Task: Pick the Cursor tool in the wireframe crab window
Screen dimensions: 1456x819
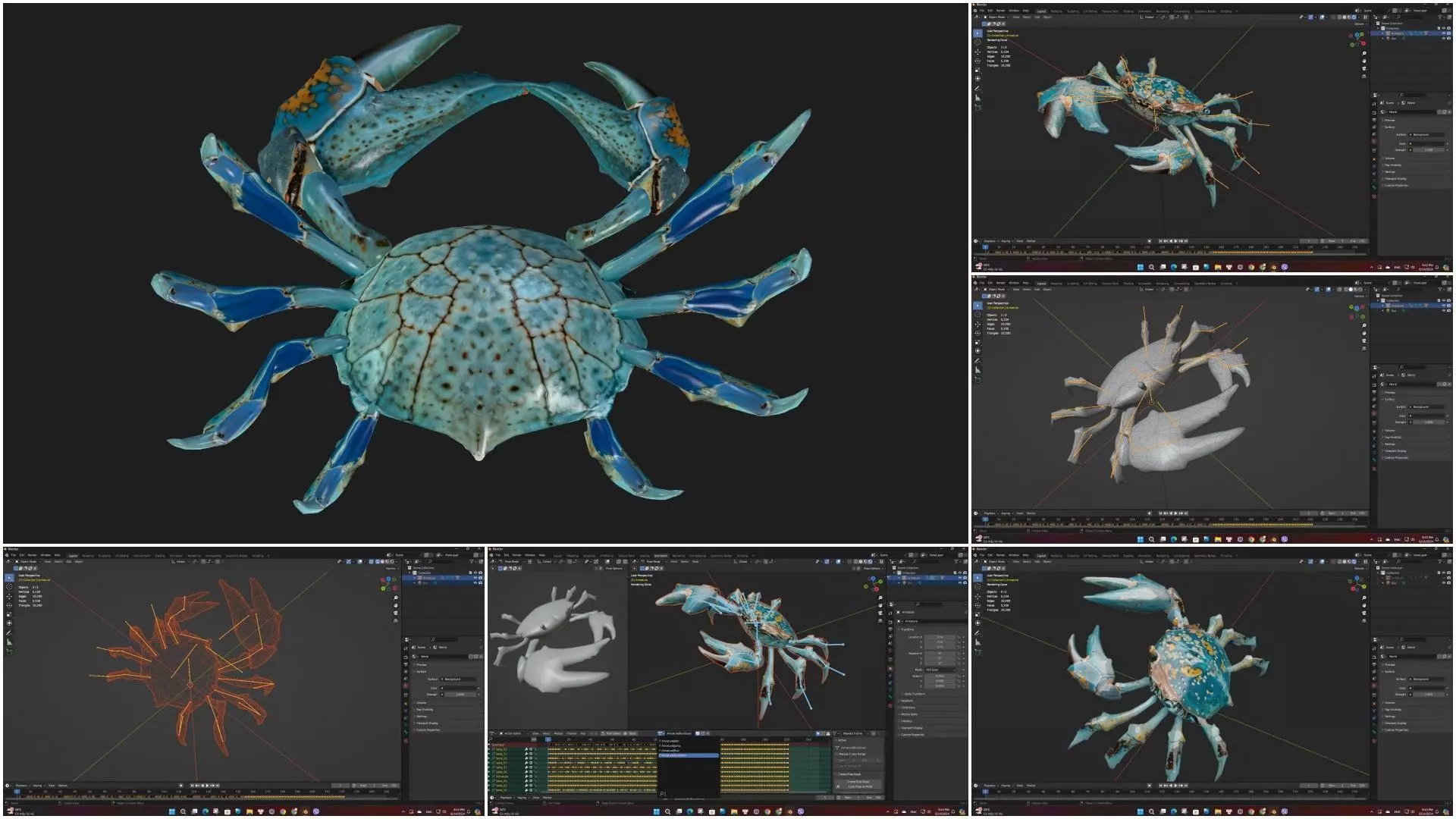Action: tap(9, 586)
